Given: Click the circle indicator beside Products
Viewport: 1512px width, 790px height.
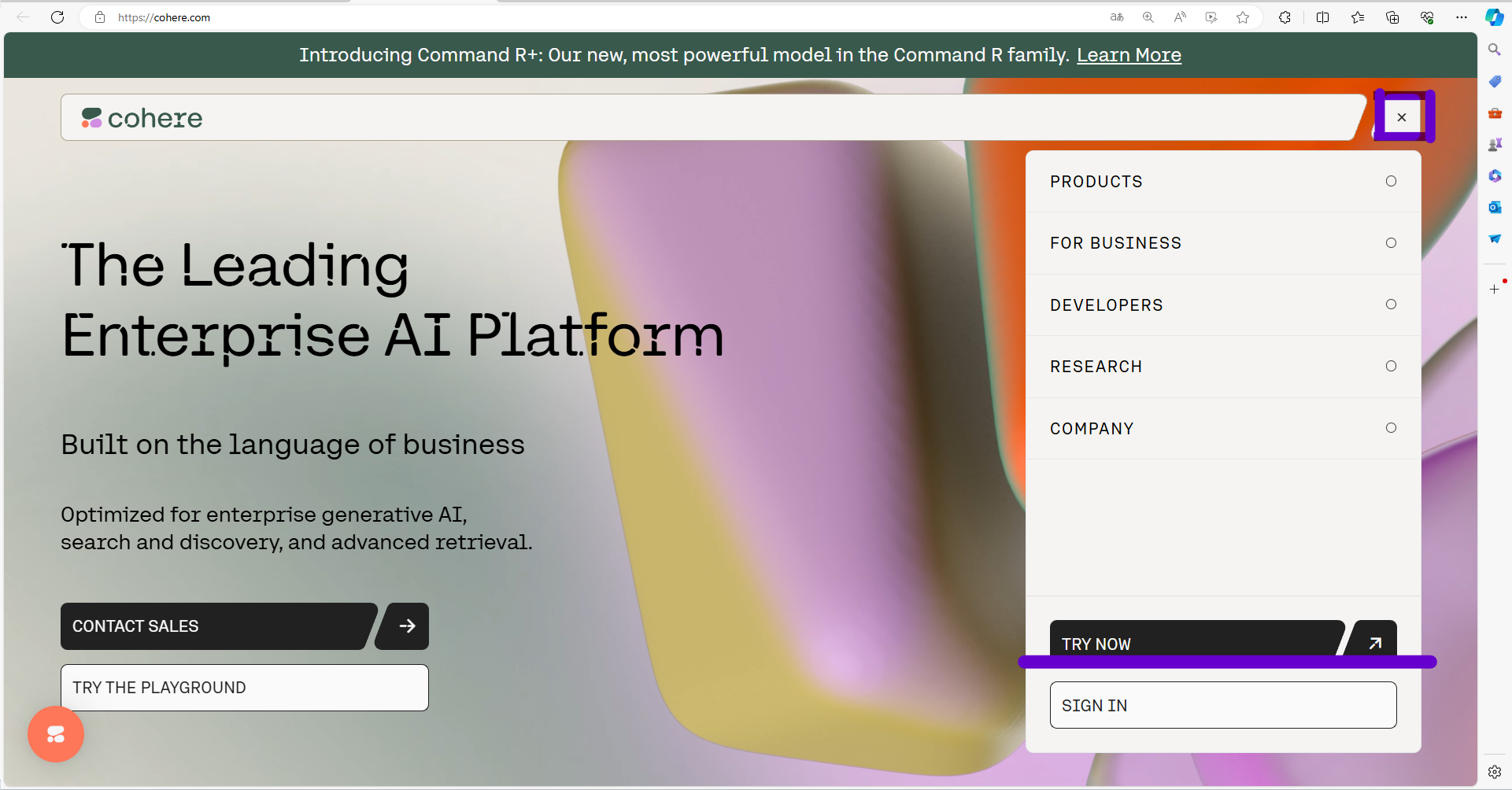Looking at the screenshot, I should click(1391, 182).
